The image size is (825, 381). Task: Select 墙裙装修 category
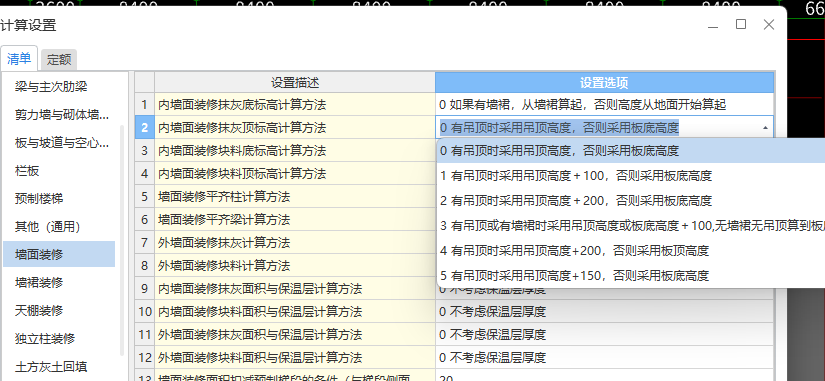[x=59, y=283]
